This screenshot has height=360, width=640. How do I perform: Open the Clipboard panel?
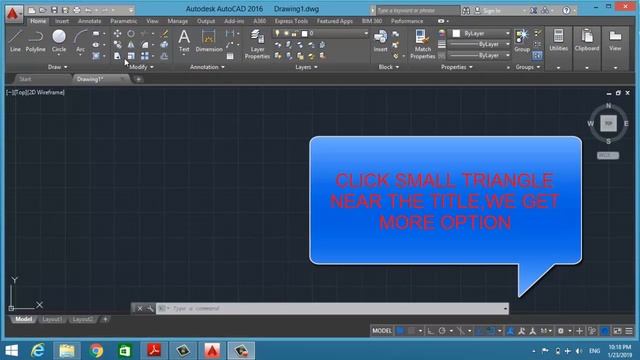[587, 41]
